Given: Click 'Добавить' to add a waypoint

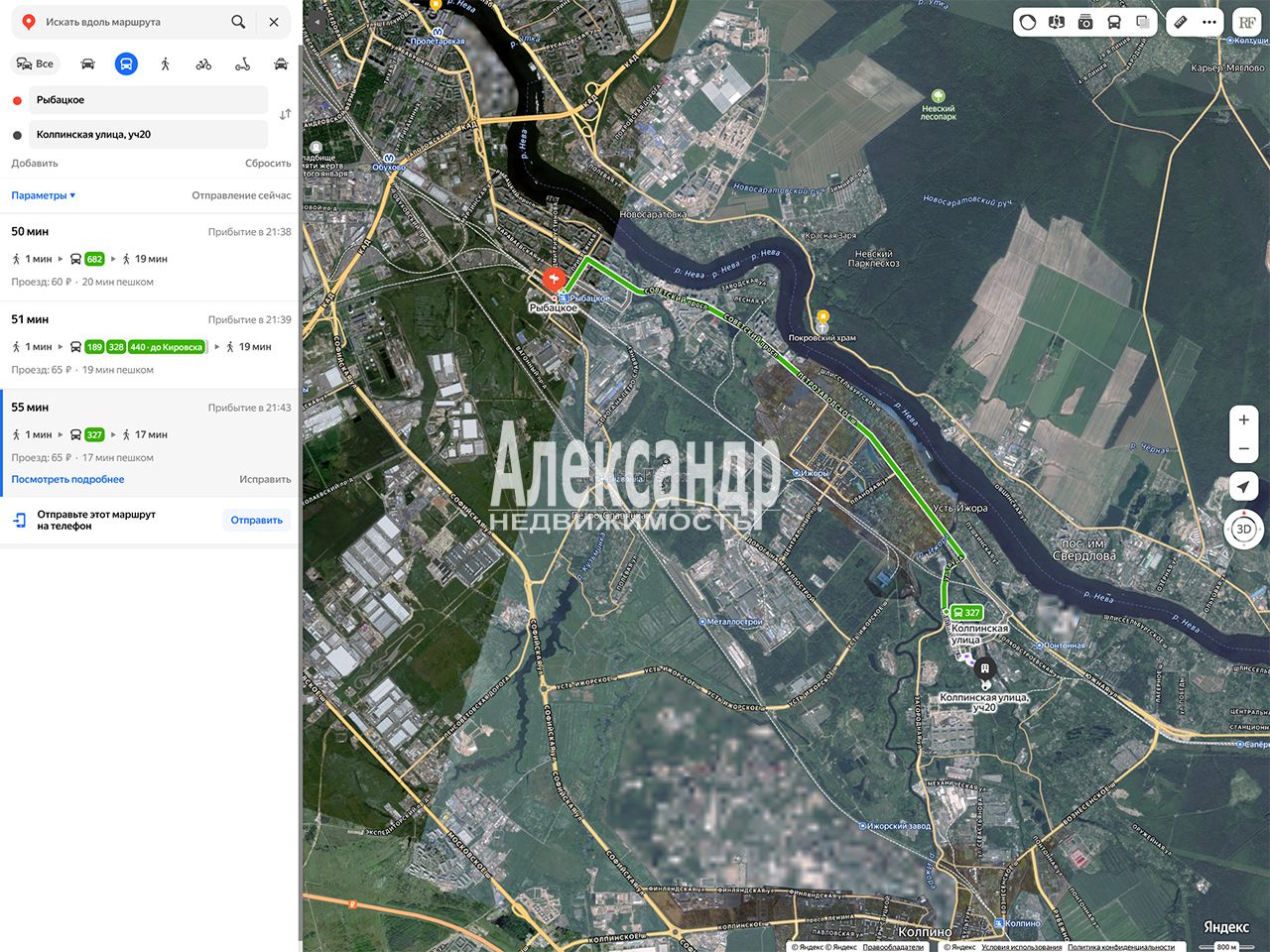Looking at the screenshot, I should click(x=35, y=164).
